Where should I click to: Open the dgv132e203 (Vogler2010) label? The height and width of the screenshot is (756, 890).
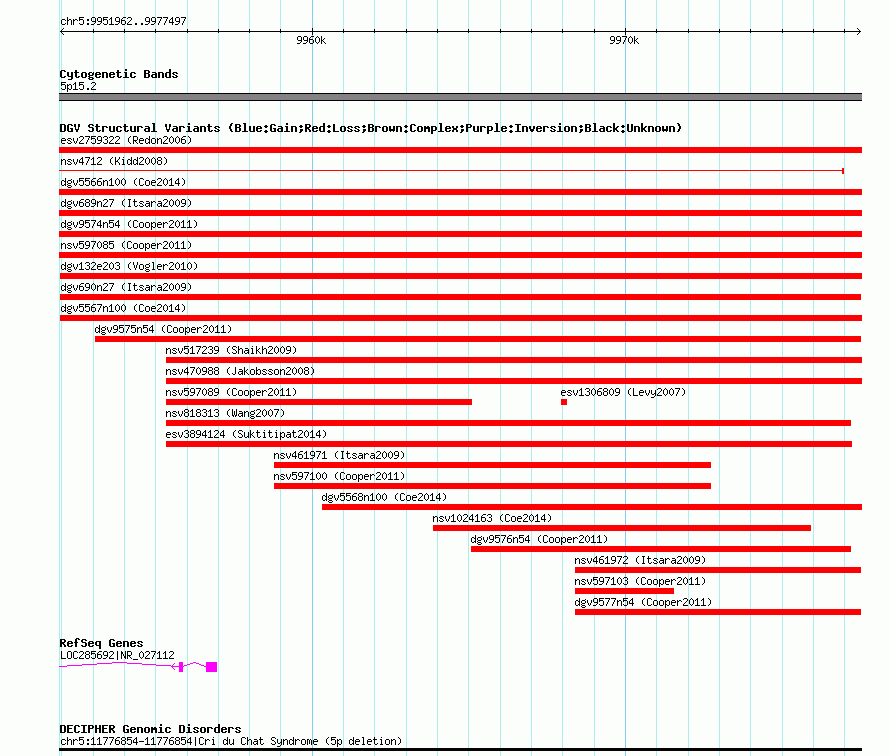[129, 266]
